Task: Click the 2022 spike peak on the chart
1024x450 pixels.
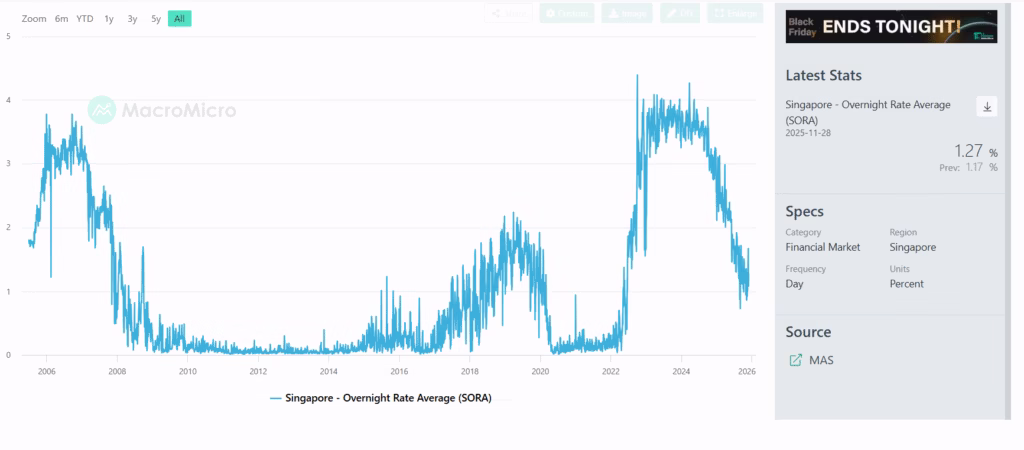Action: pyautogui.click(x=637, y=76)
